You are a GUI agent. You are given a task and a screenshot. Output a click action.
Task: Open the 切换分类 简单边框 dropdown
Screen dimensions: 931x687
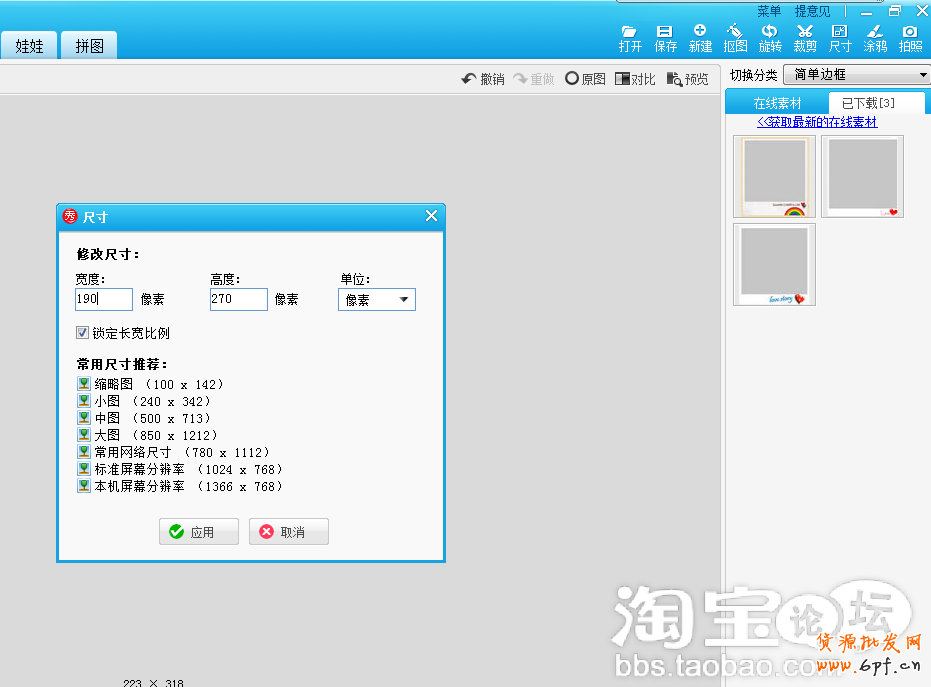click(x=856, y=75)
